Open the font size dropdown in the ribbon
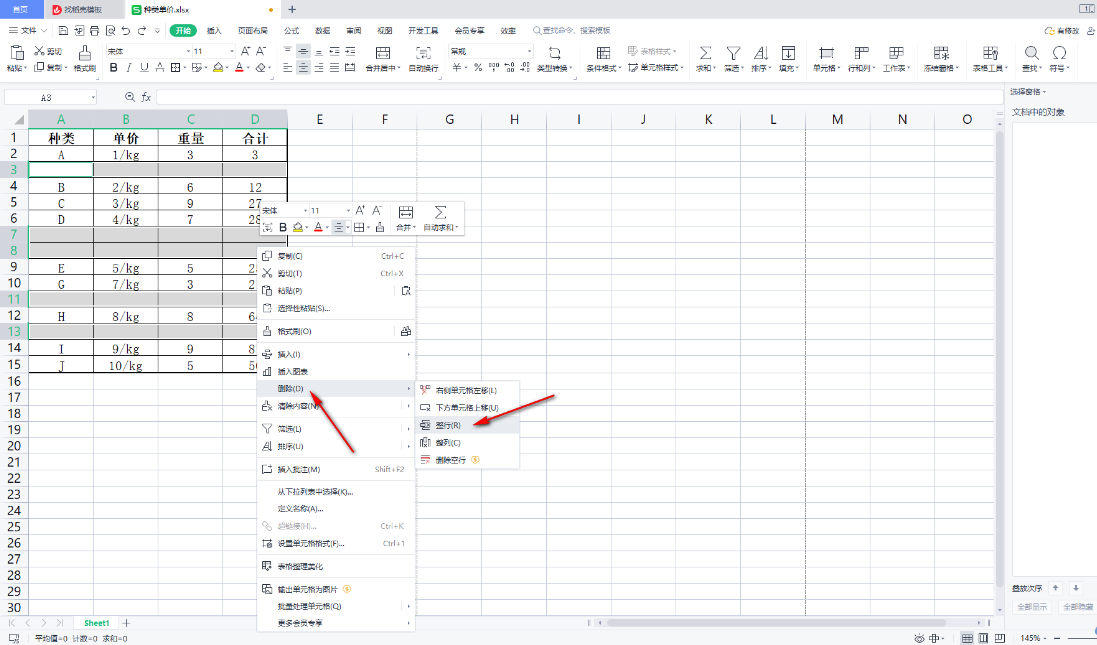This screenshot has height=645, width=1097. [232, 51]
